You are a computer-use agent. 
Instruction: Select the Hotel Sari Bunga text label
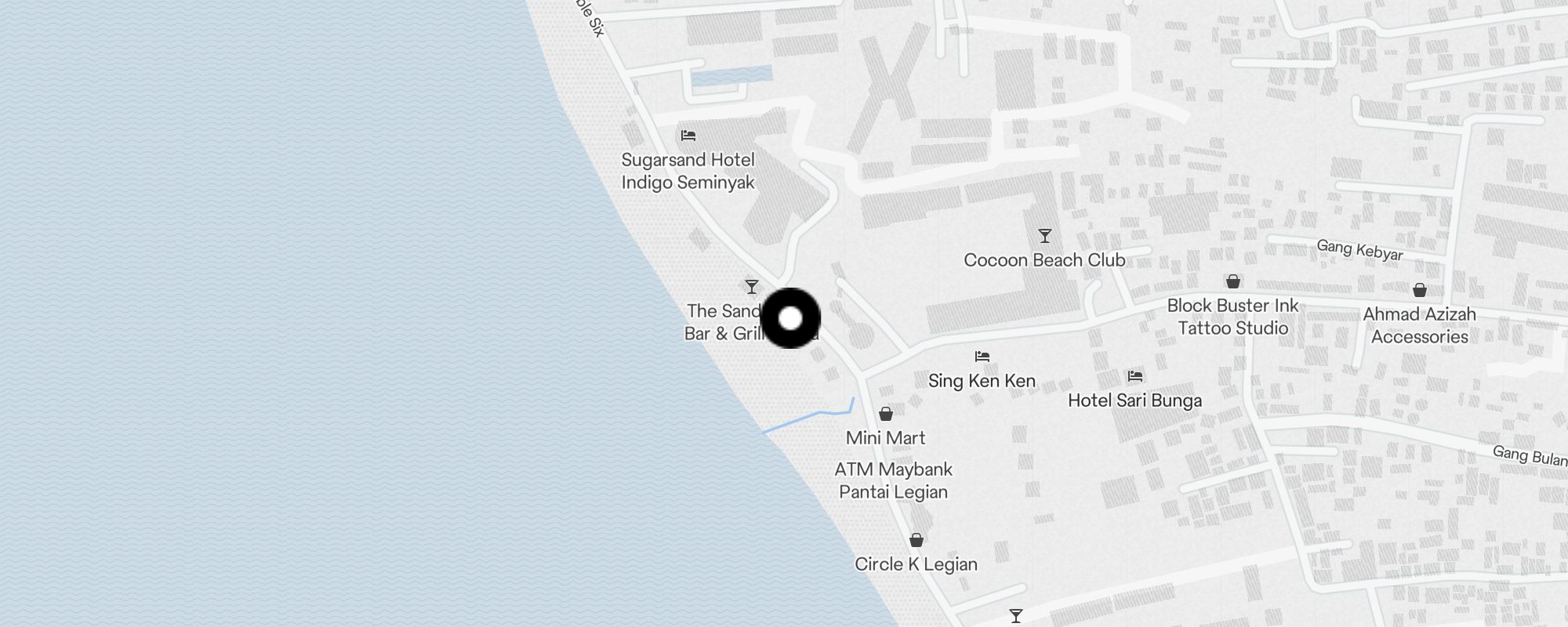click(x=1134, y=400)
